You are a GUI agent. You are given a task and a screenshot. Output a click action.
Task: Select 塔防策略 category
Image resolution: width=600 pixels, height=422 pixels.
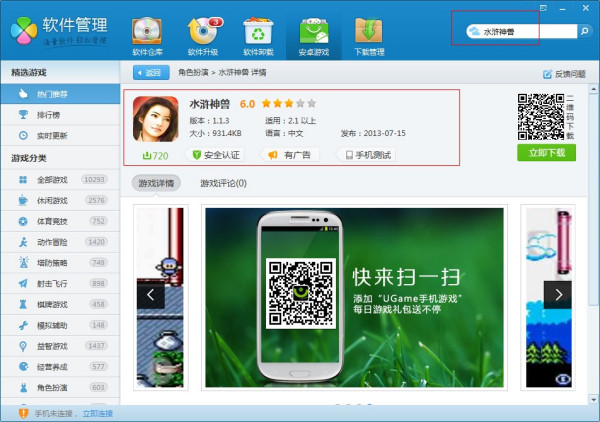60,262
